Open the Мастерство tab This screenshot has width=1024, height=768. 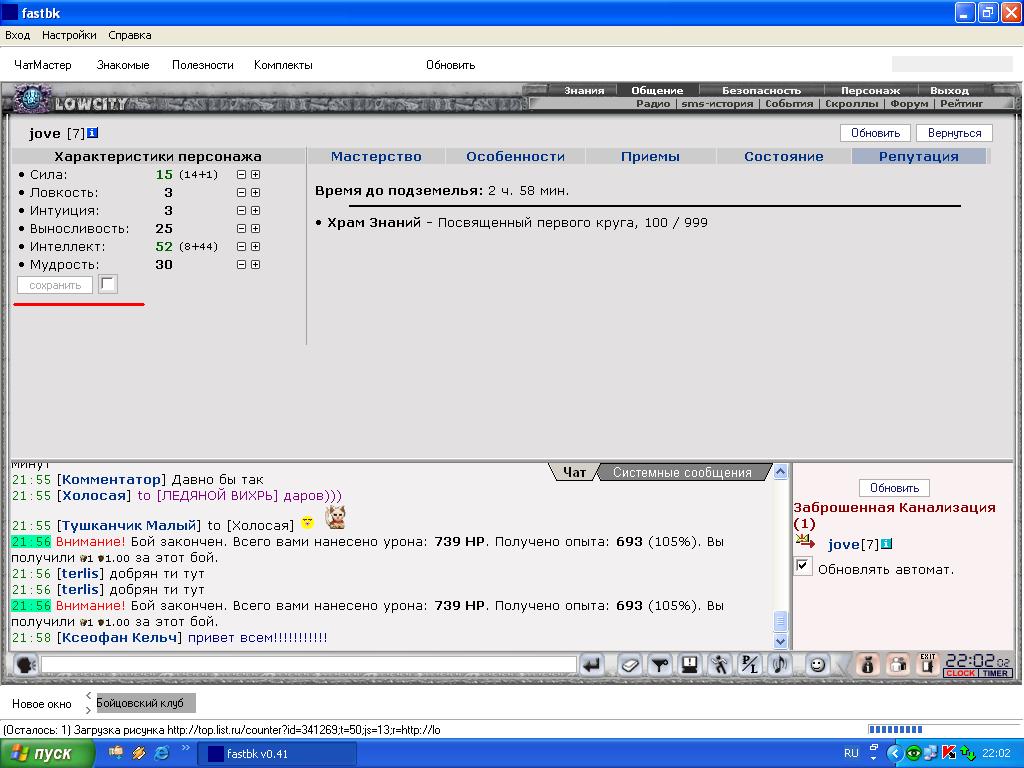pyautogui.click(x=376, y=156)
